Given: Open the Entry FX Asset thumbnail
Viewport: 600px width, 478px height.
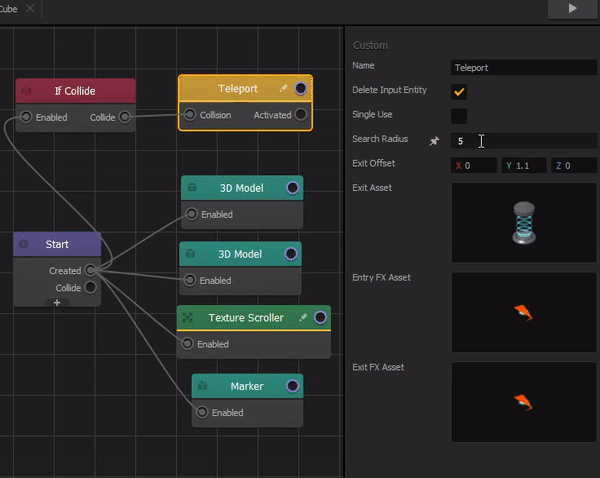Looking at the screenshot, I should (524, 312).
